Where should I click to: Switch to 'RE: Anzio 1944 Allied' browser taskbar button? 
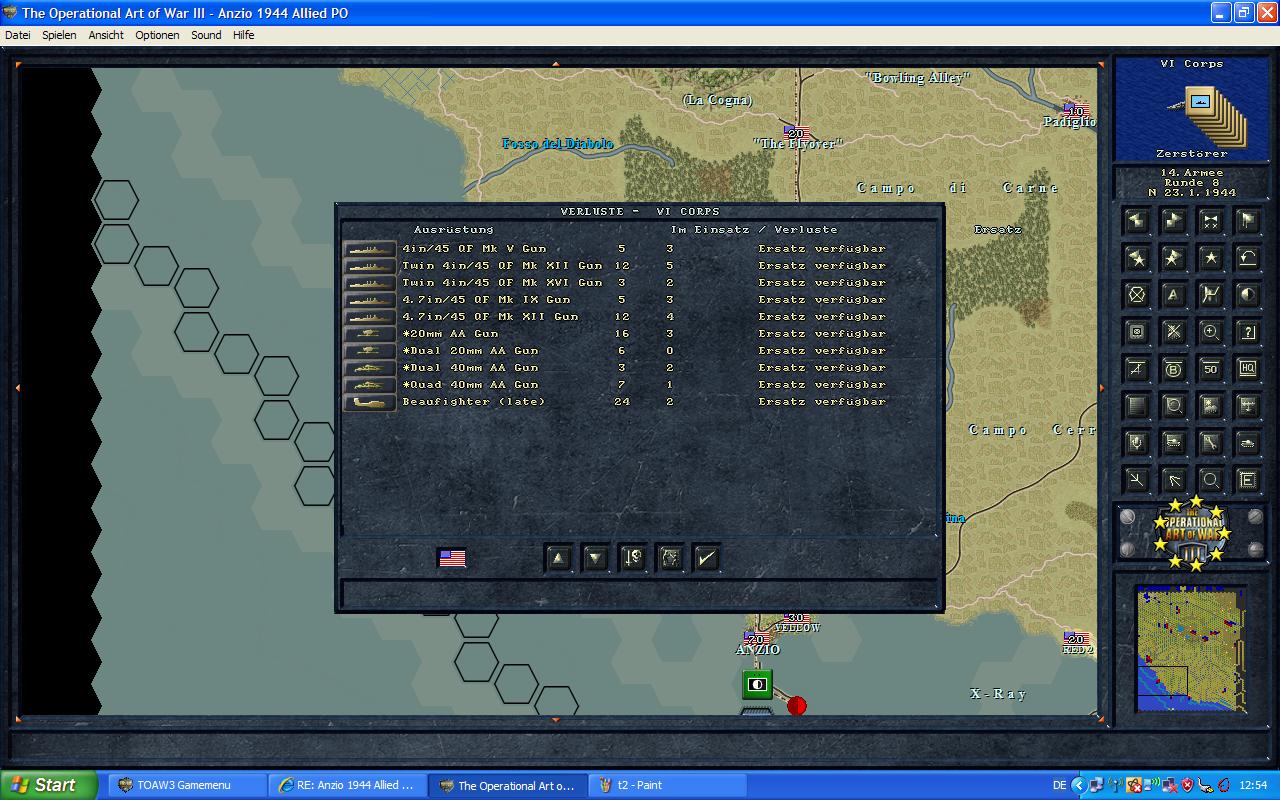click(x=347, y=785)
